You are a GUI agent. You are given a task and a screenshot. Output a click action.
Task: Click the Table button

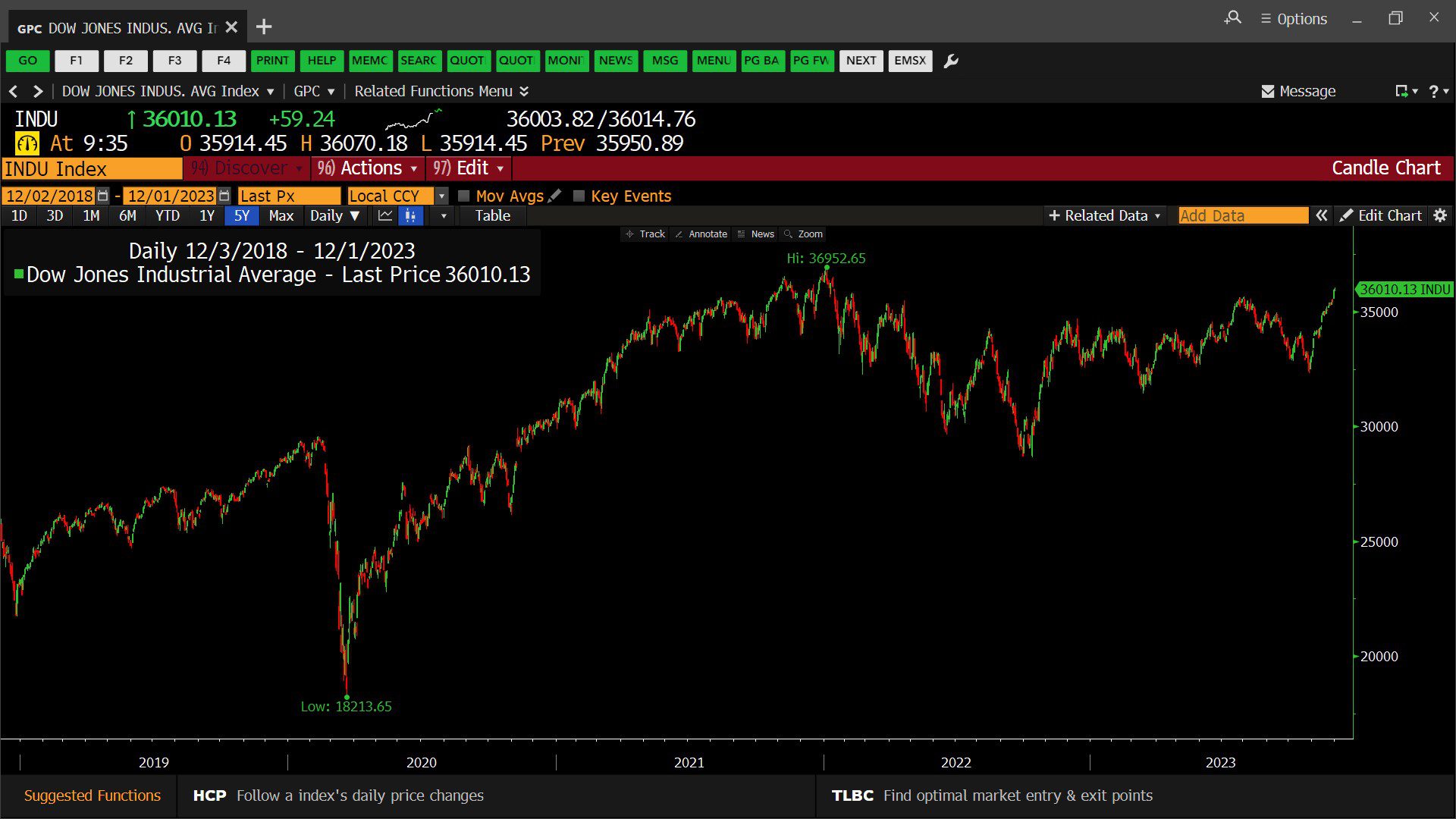(493, 216)
